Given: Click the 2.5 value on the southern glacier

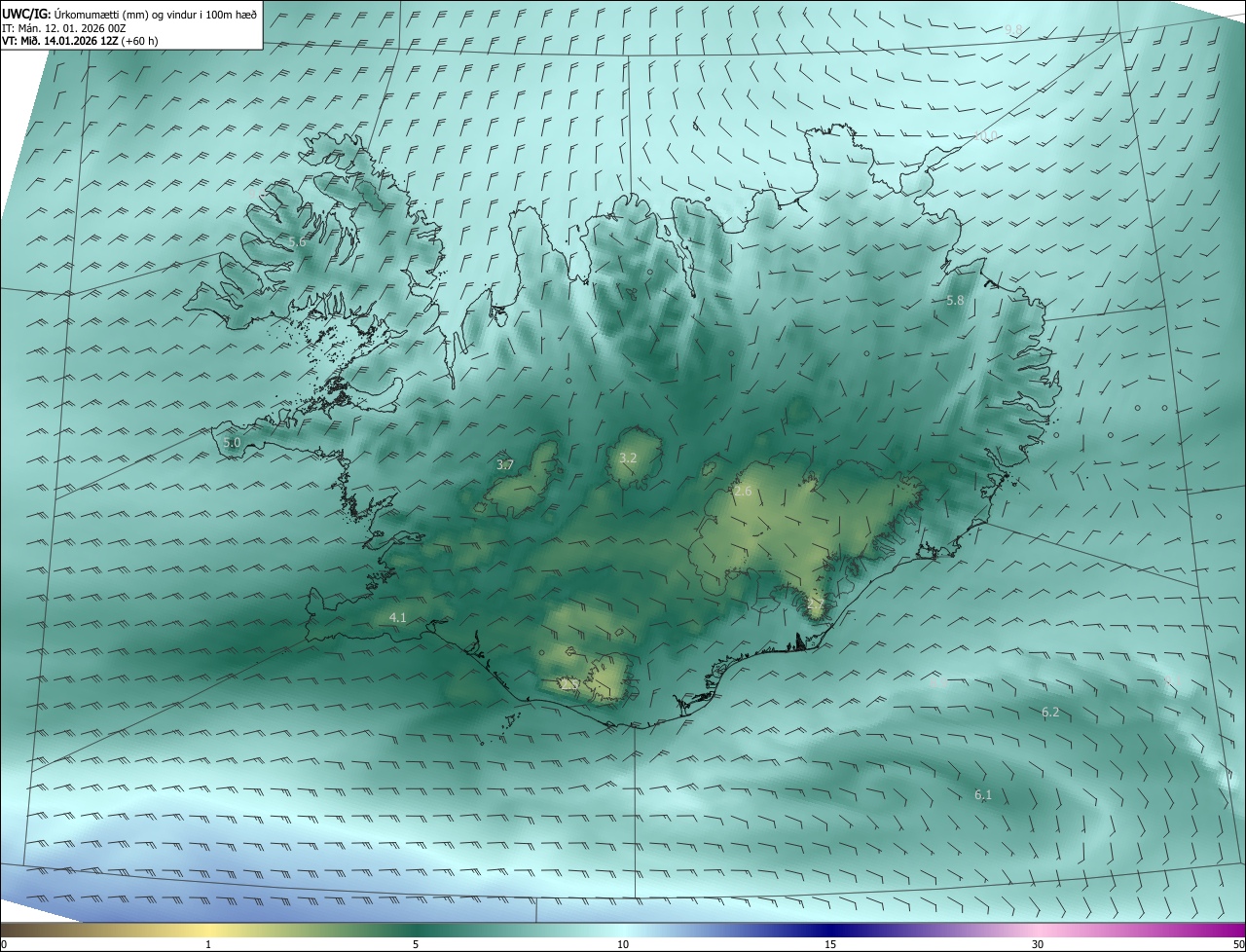Looking at the screenshot, I should 569,684.
